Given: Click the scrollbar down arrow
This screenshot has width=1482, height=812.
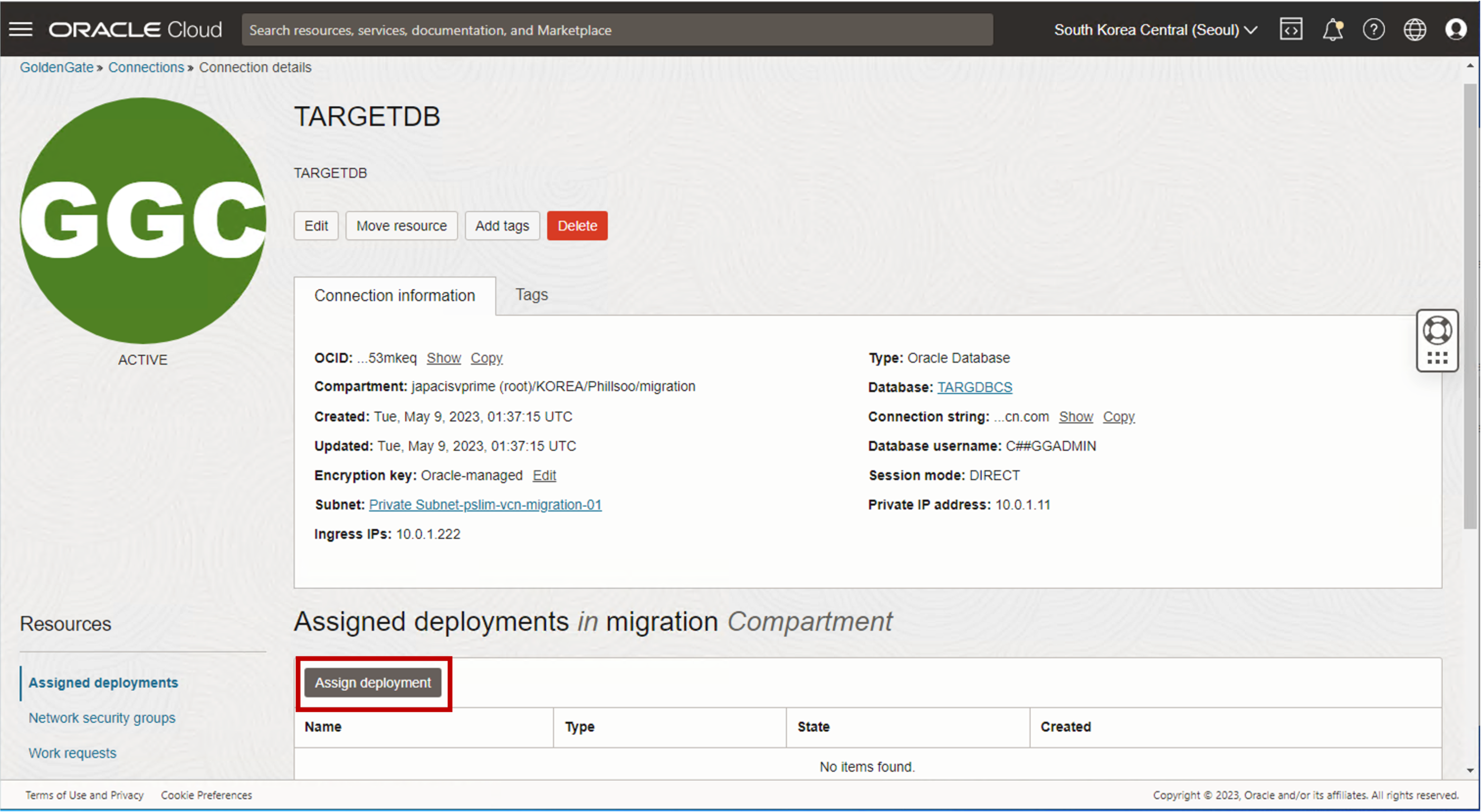Looking at the screenshot, I should tap(1470, 770).
